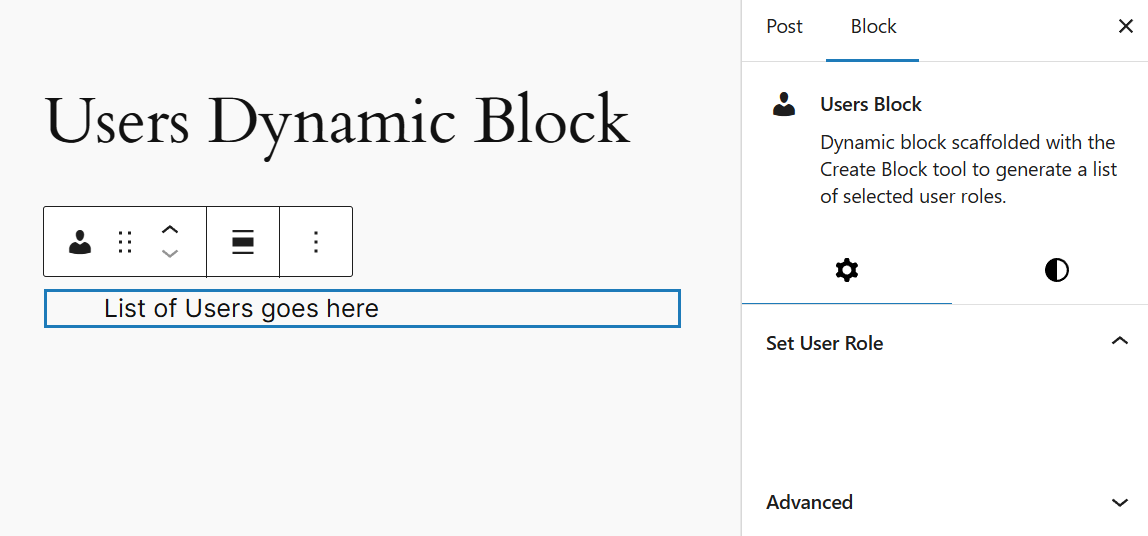Open block options three-dot menu
Screen dimensions: 1148x536
click(316, 242)
